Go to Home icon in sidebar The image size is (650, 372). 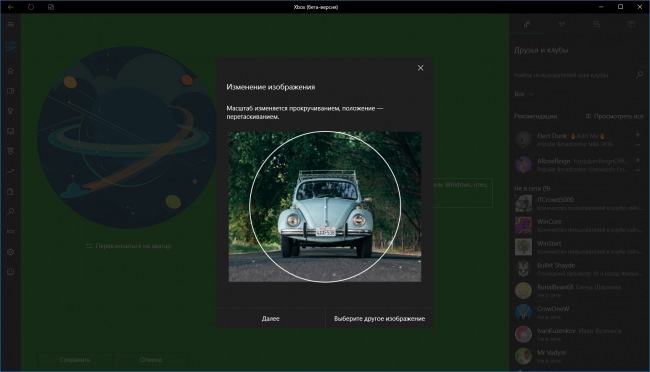coord(11,71)
